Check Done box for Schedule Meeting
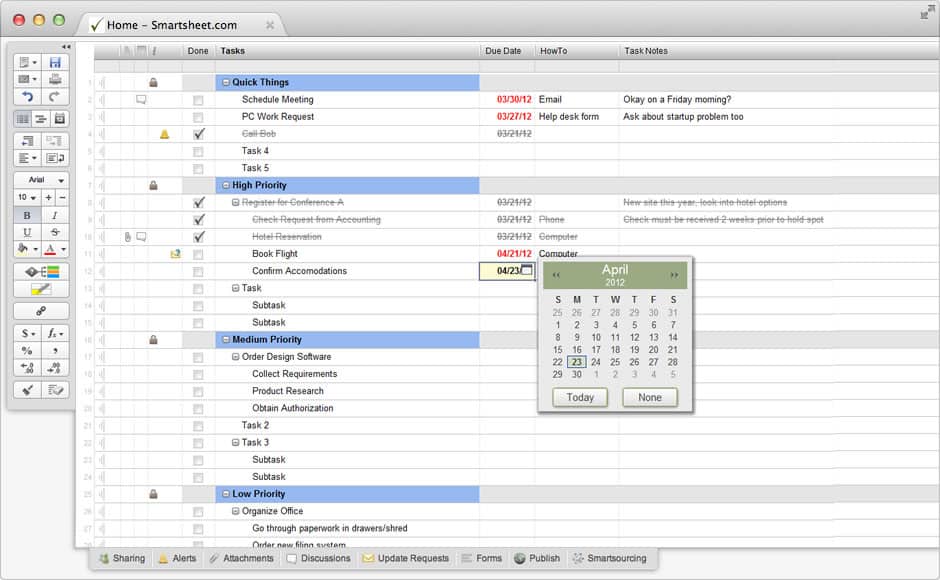940x580 pixels. click(198, 100)
